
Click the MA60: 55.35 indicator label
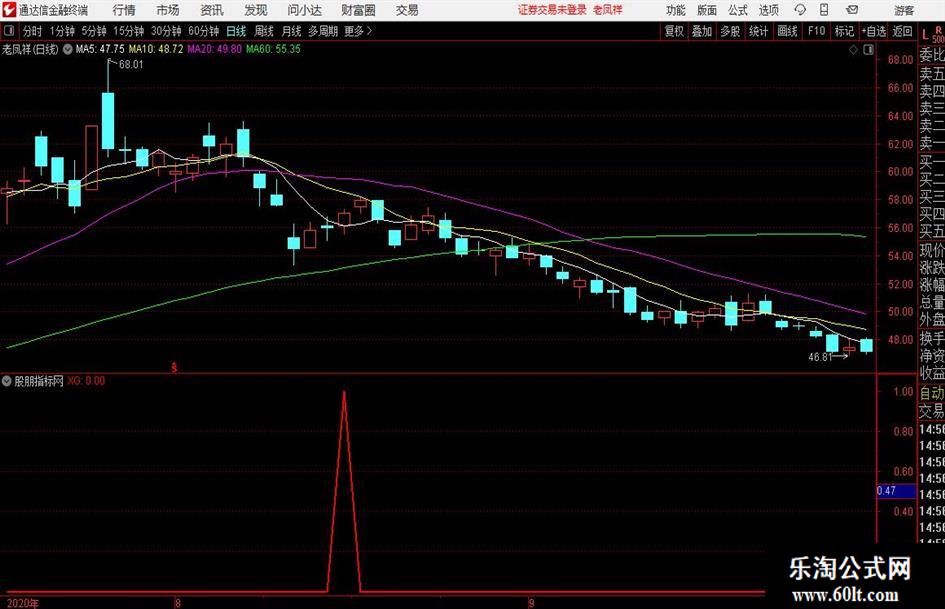pos(273,49)
